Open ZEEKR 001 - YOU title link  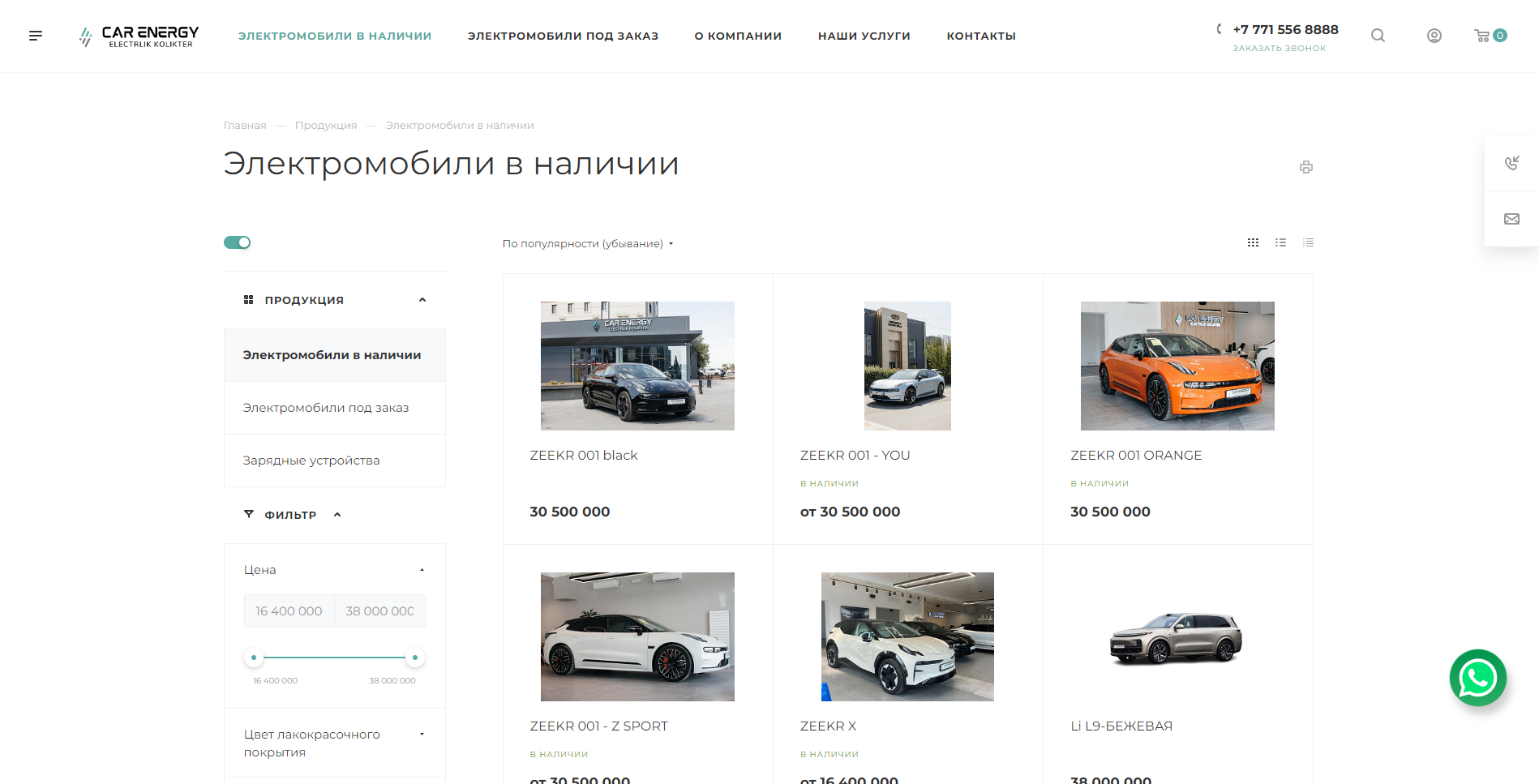pyautogui.click(x=855, y=456)
